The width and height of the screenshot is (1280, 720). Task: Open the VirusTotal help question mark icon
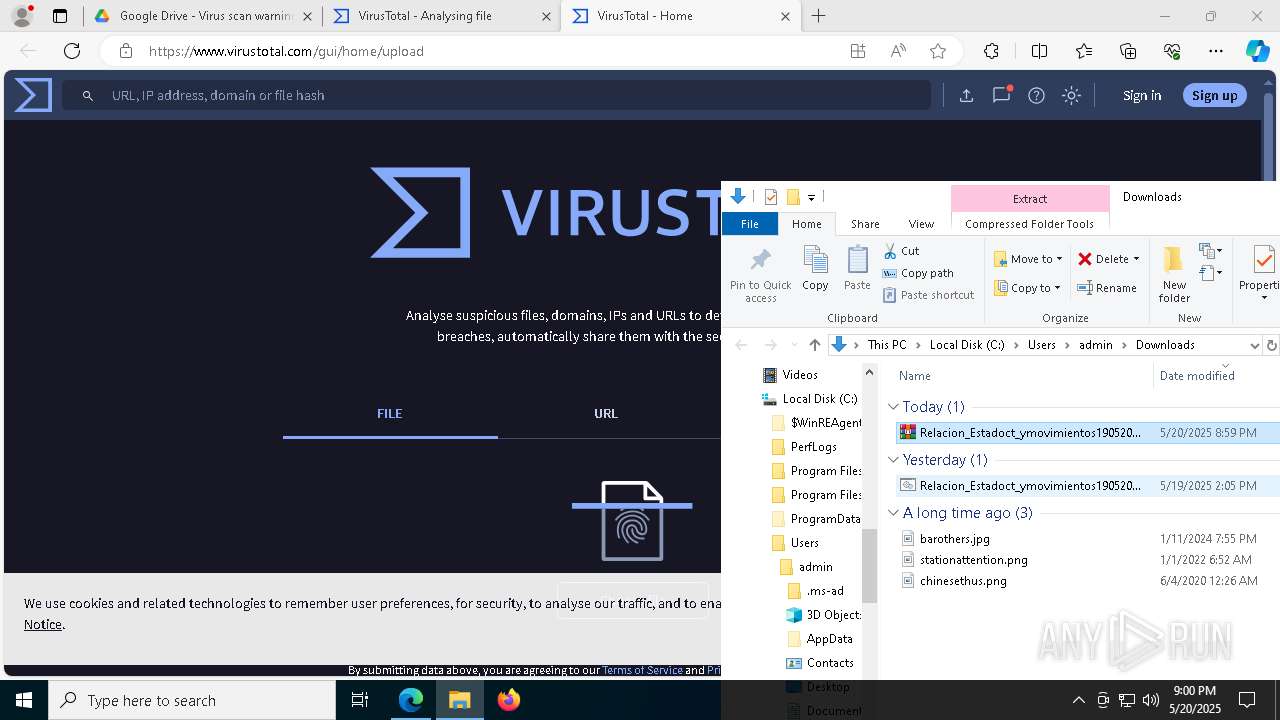pyautogui.click(x=1036, y=95)
